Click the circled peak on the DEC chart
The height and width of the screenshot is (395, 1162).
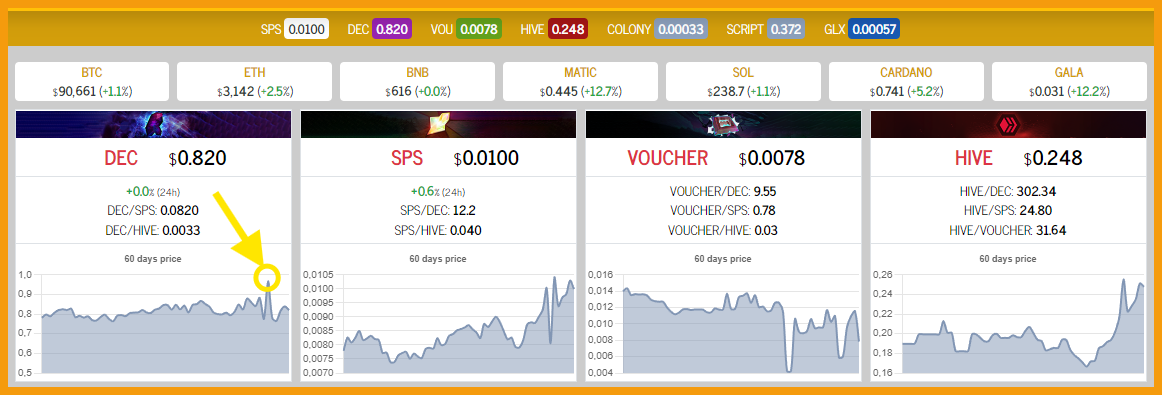[267, 279]
